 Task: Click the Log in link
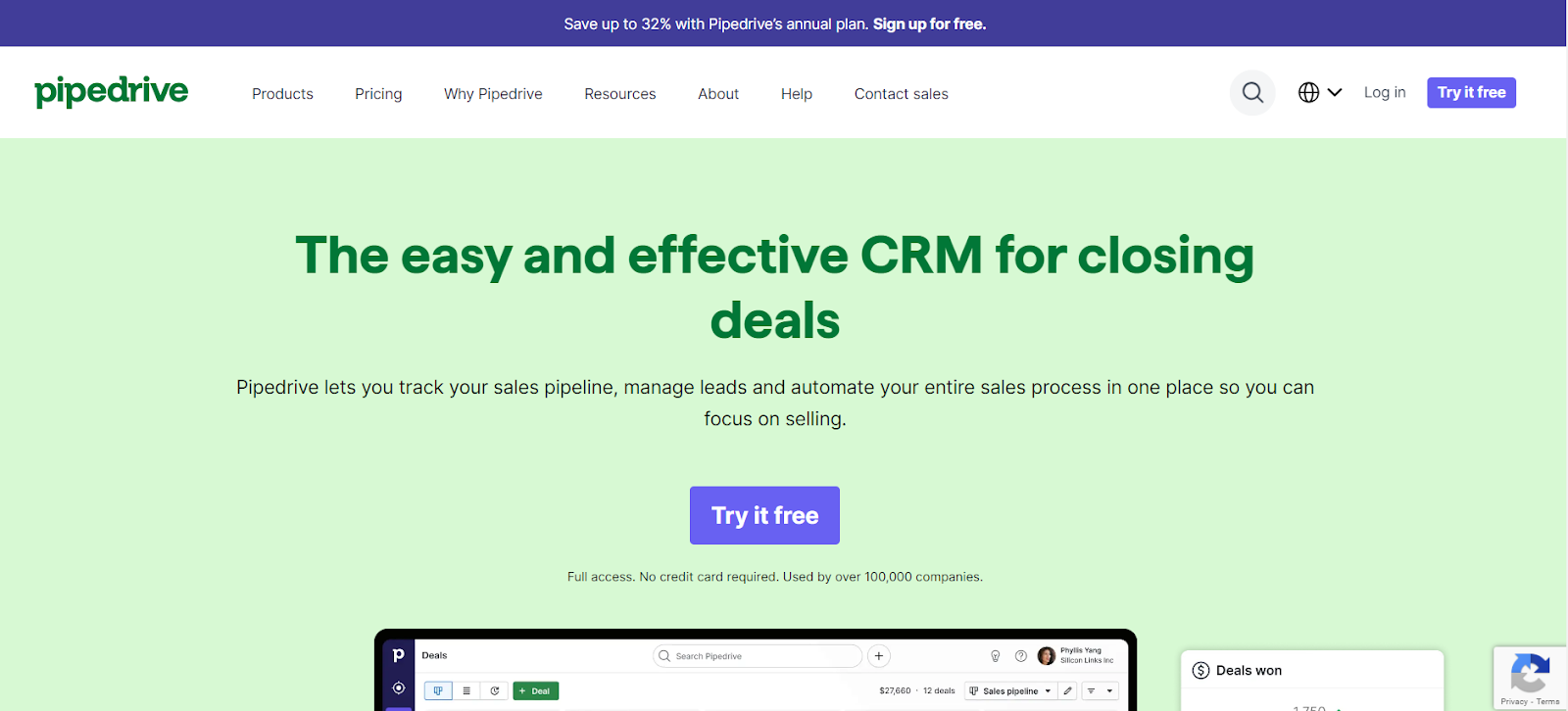pyautogui.click(x=1385, y=92)
